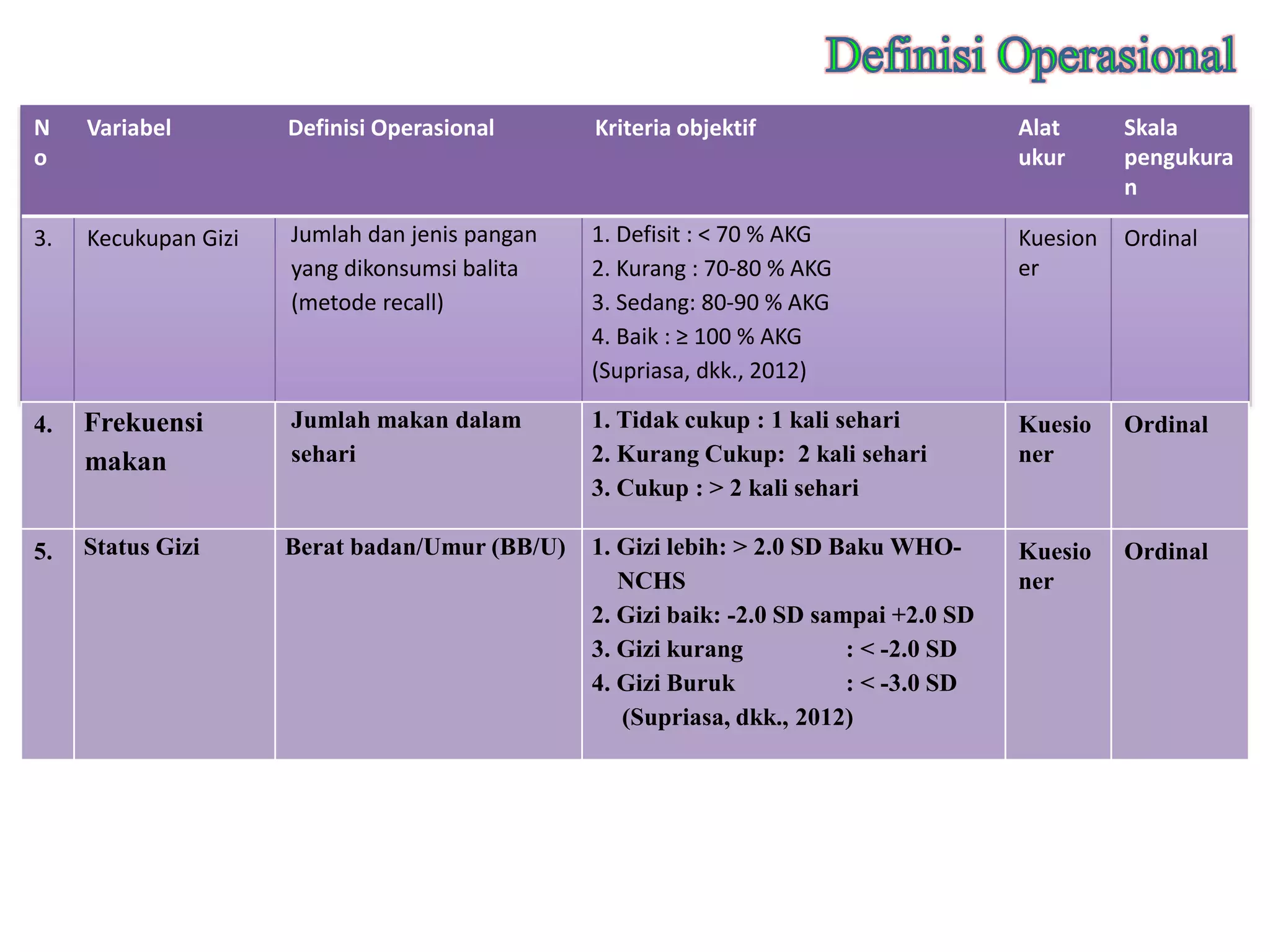
Task: Click the Cukup > 2 kali sehari line
Action: click(x=725, y=488)
